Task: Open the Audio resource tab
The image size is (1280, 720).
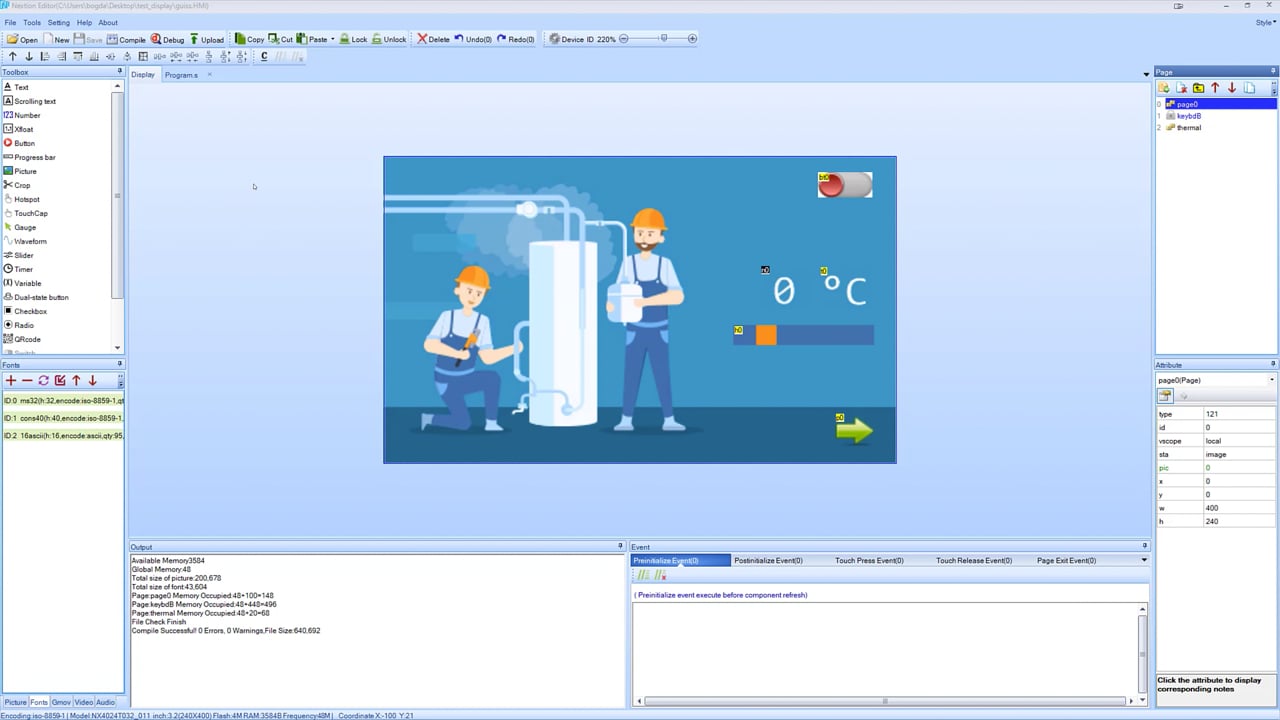Action: point(105,702)
